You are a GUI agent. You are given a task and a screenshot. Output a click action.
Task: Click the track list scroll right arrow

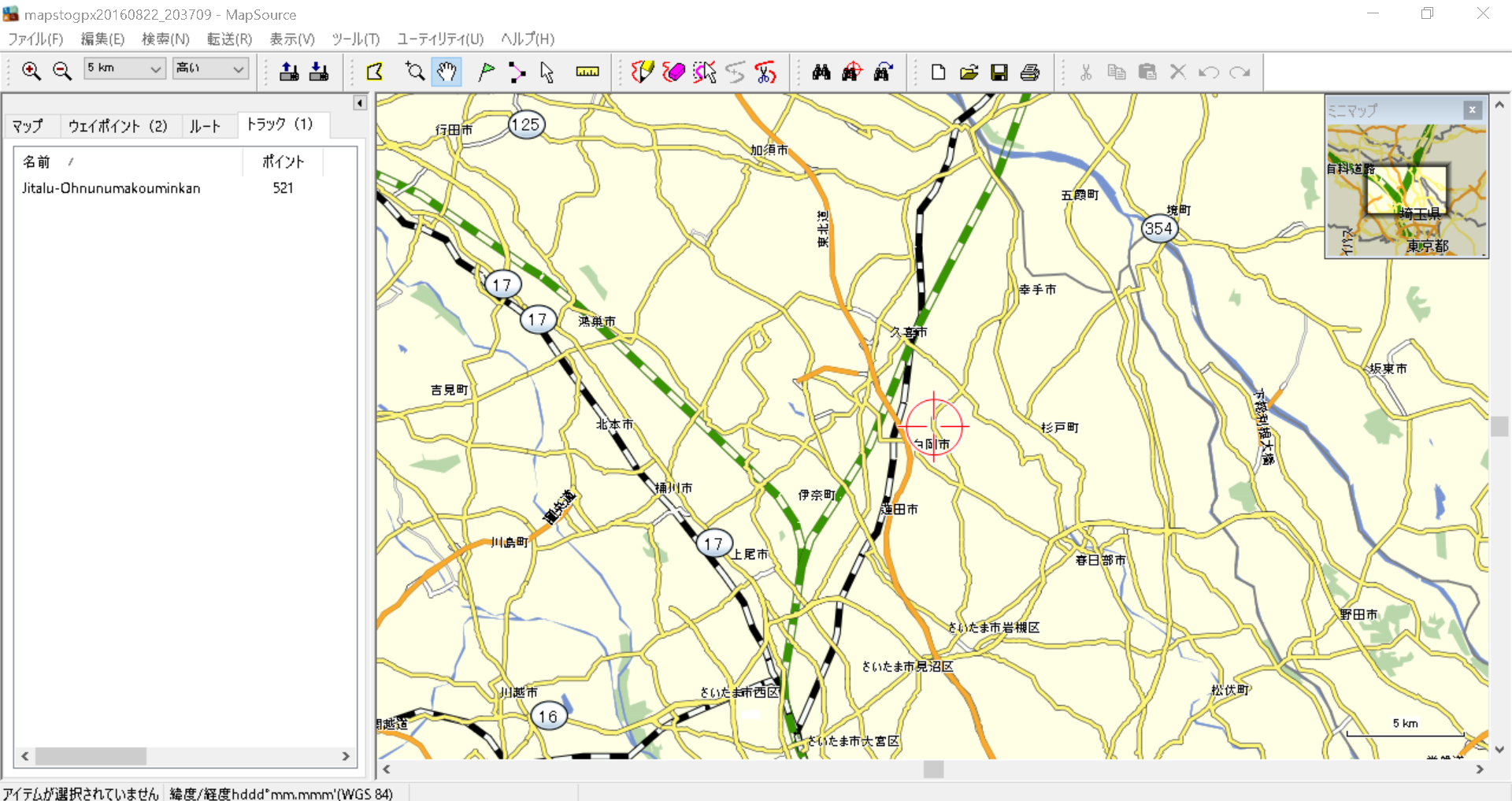[x=346, y=756]
